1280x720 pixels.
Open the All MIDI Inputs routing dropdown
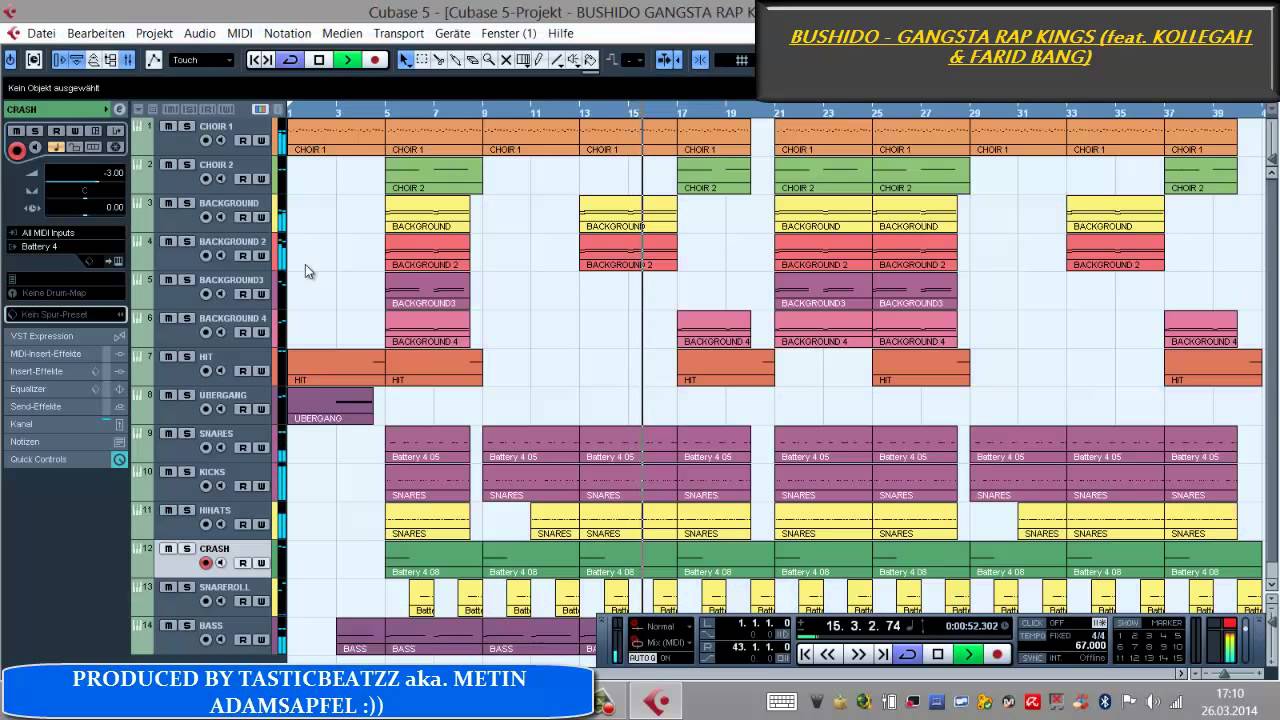point(66,233)
